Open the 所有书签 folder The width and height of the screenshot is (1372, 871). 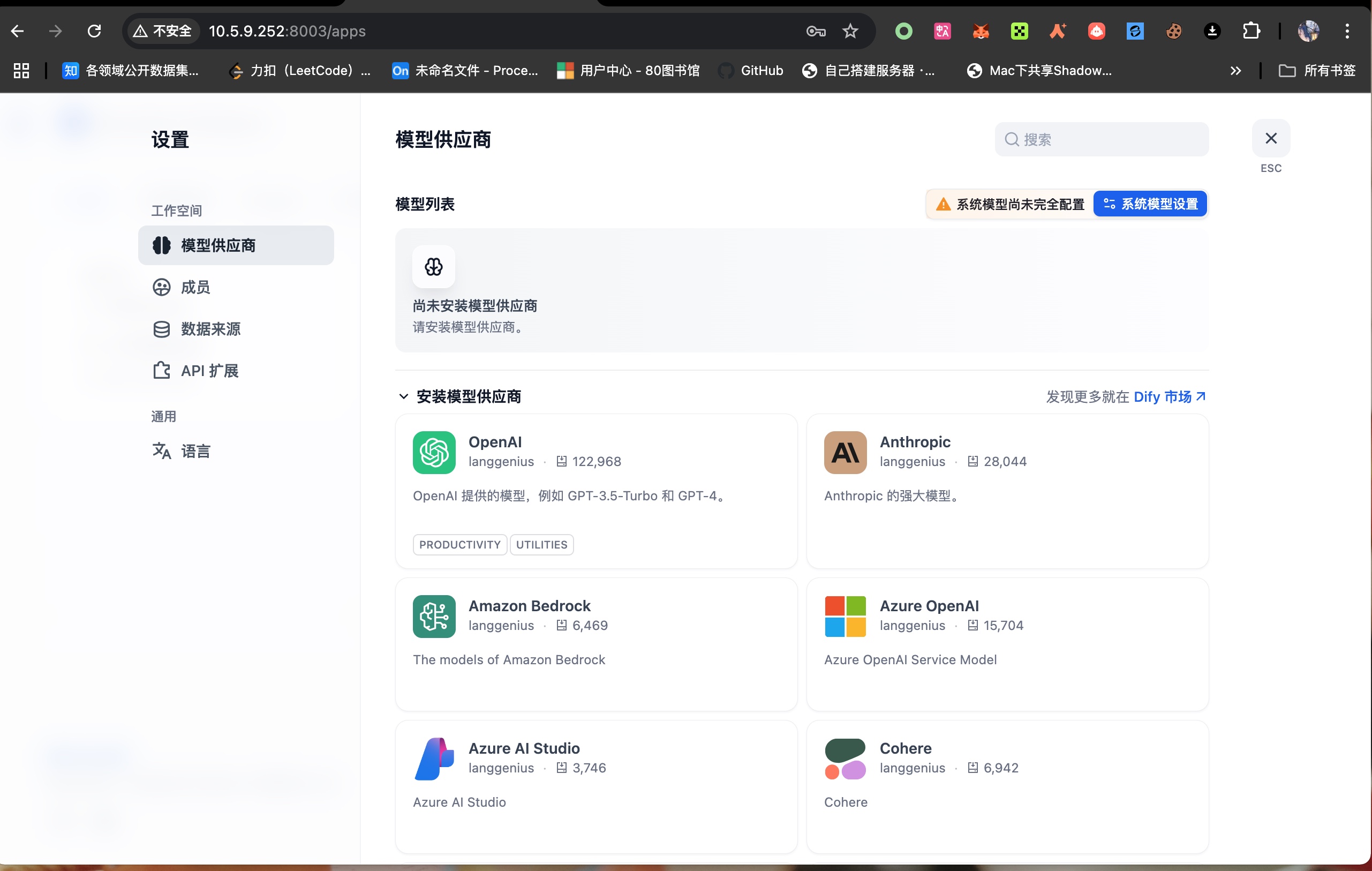tap(1317, 71)
